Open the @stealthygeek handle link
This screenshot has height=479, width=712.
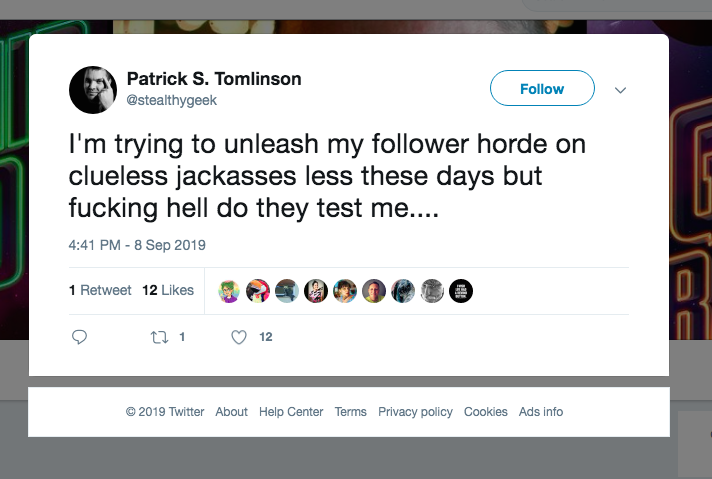[172, 100]
